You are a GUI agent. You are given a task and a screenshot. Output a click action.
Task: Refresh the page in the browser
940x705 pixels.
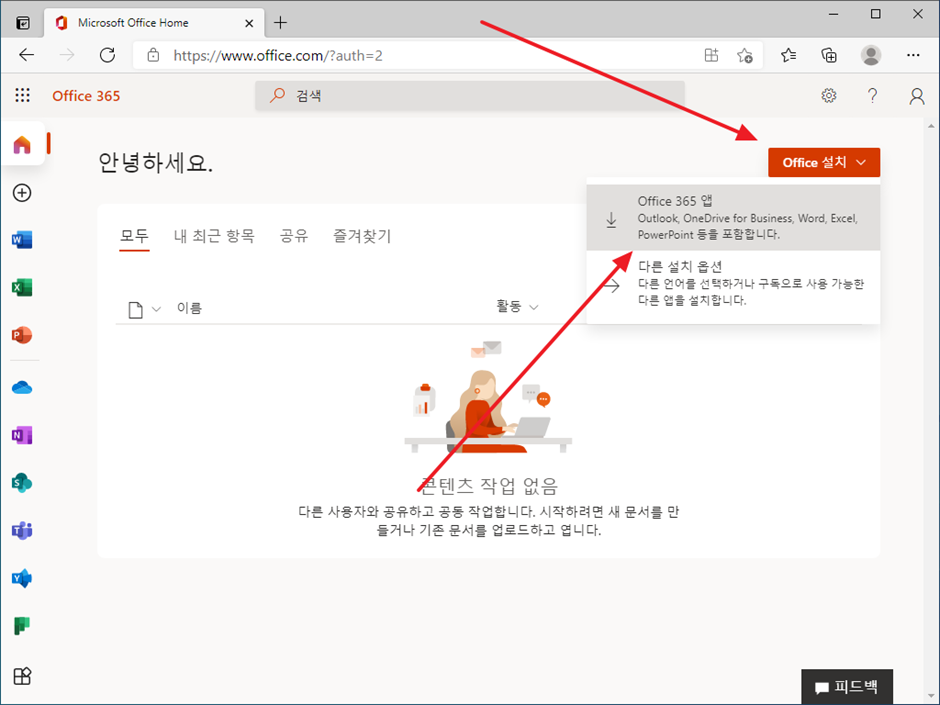click(107, 55)
